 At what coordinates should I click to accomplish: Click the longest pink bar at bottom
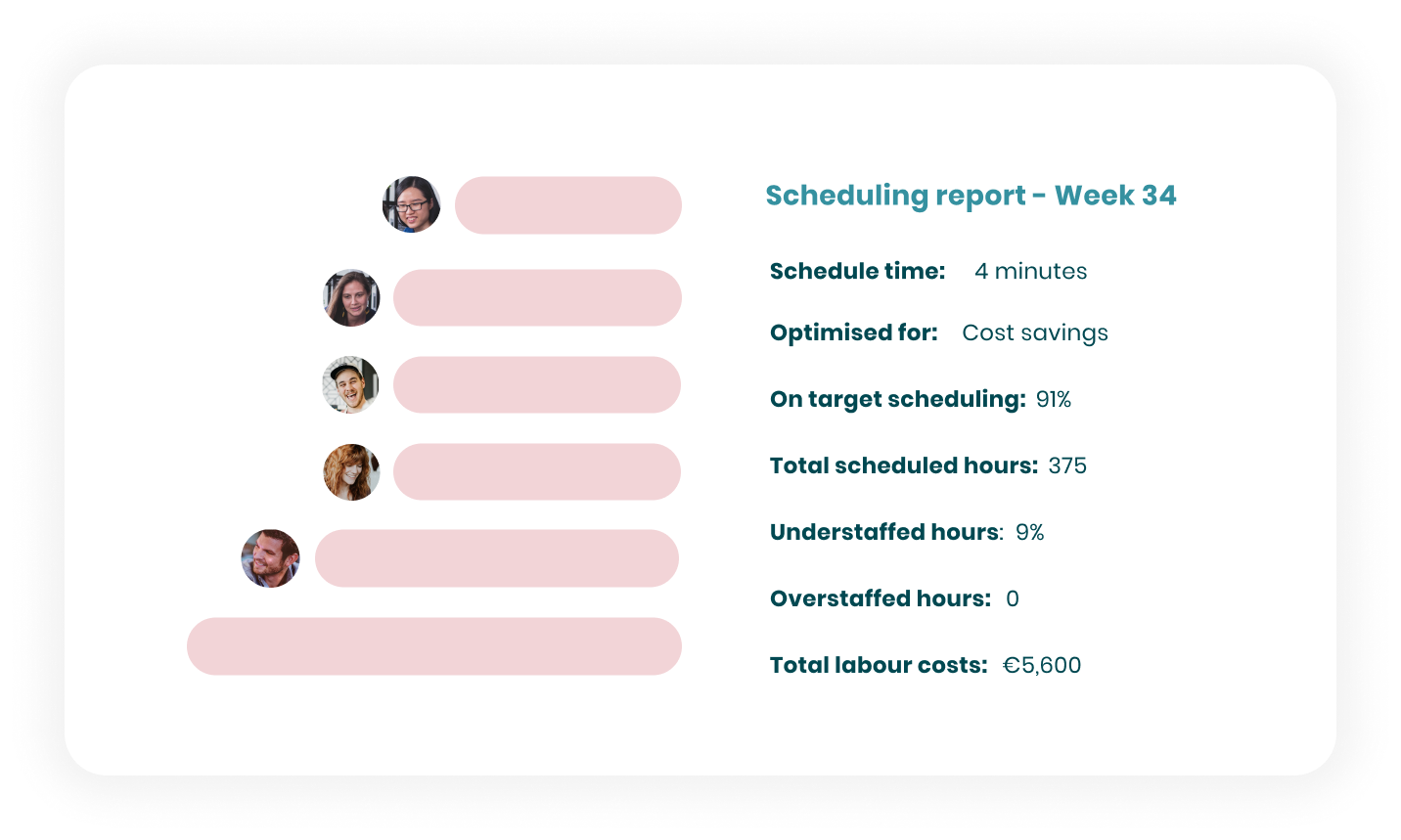point(433,646)
